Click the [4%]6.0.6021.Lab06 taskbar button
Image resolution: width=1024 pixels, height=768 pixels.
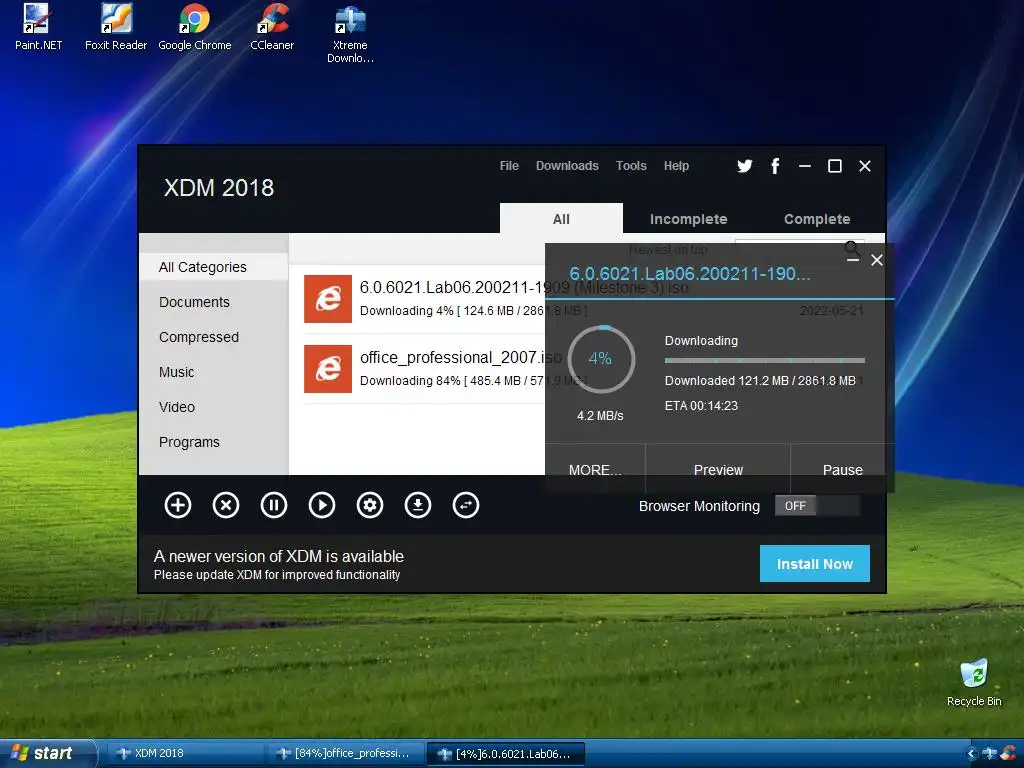pyautogui.click(x=505, y=754)
